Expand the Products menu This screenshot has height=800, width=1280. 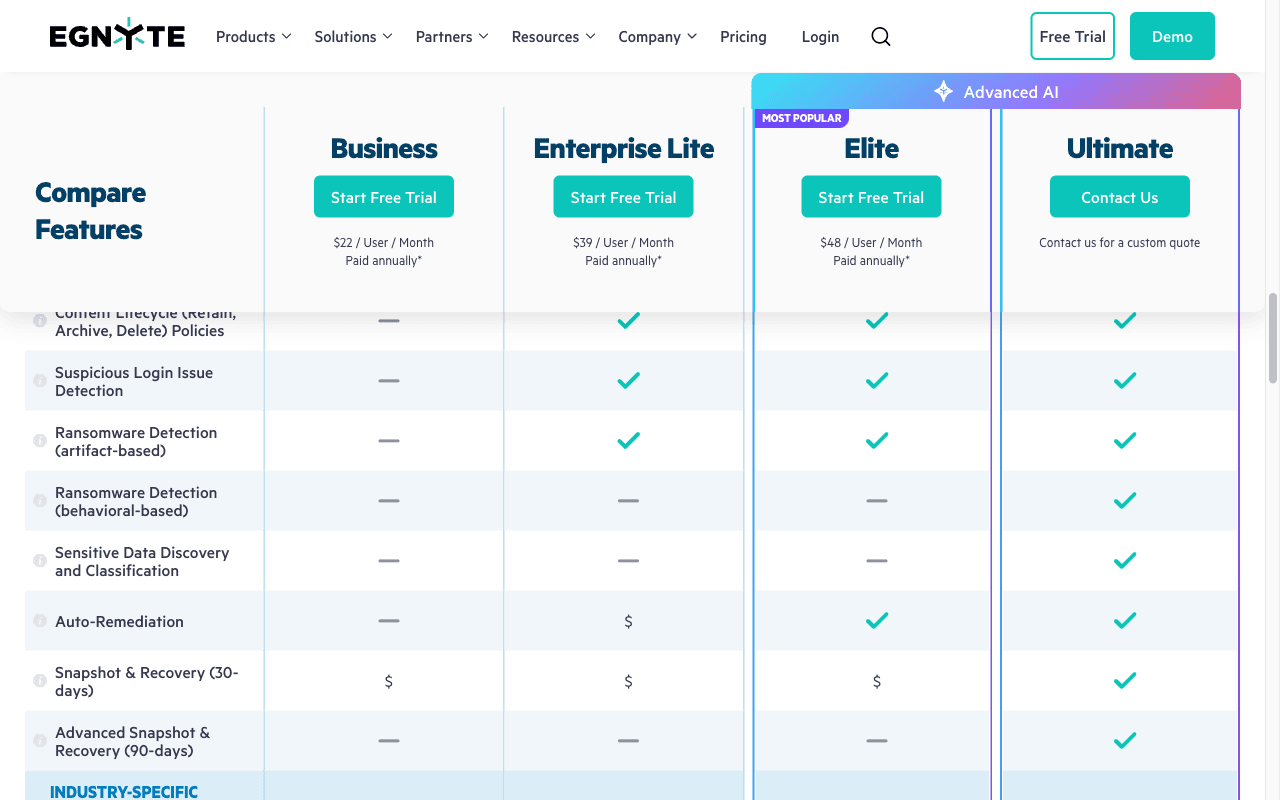[x=253, y=37]
